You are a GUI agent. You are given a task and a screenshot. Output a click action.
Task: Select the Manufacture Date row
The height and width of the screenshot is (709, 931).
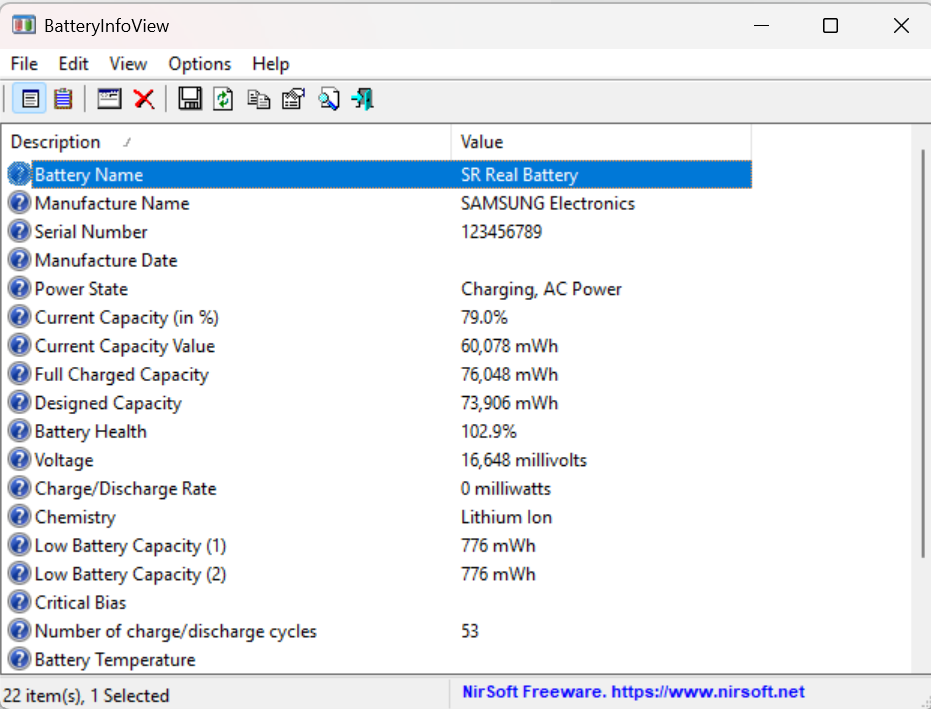click(380, 260)
